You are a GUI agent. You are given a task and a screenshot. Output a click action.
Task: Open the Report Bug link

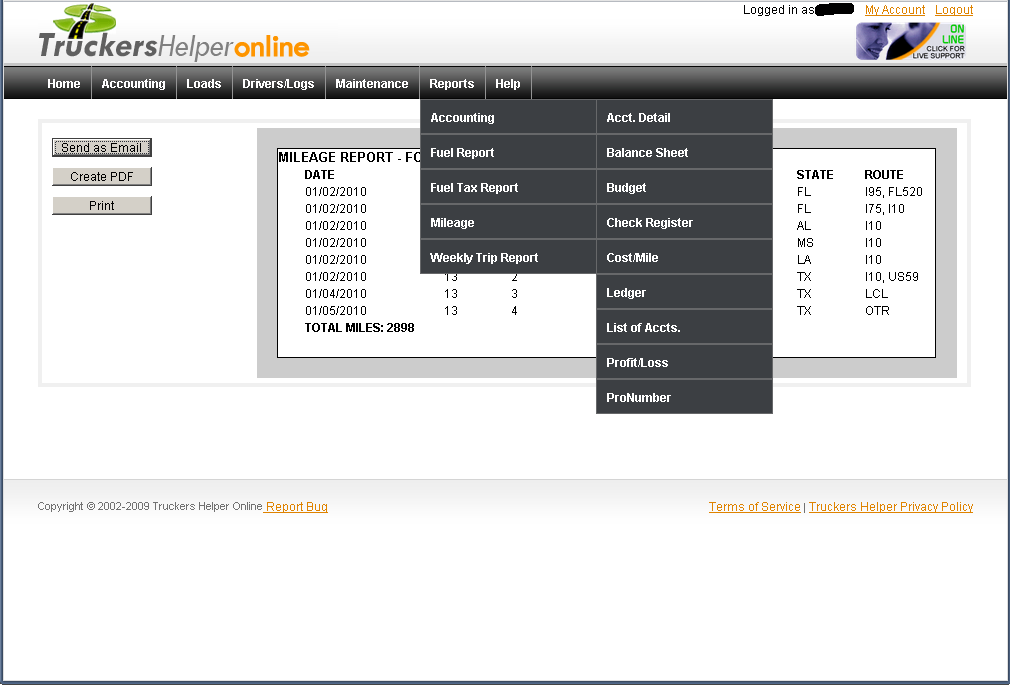(296, 507)
